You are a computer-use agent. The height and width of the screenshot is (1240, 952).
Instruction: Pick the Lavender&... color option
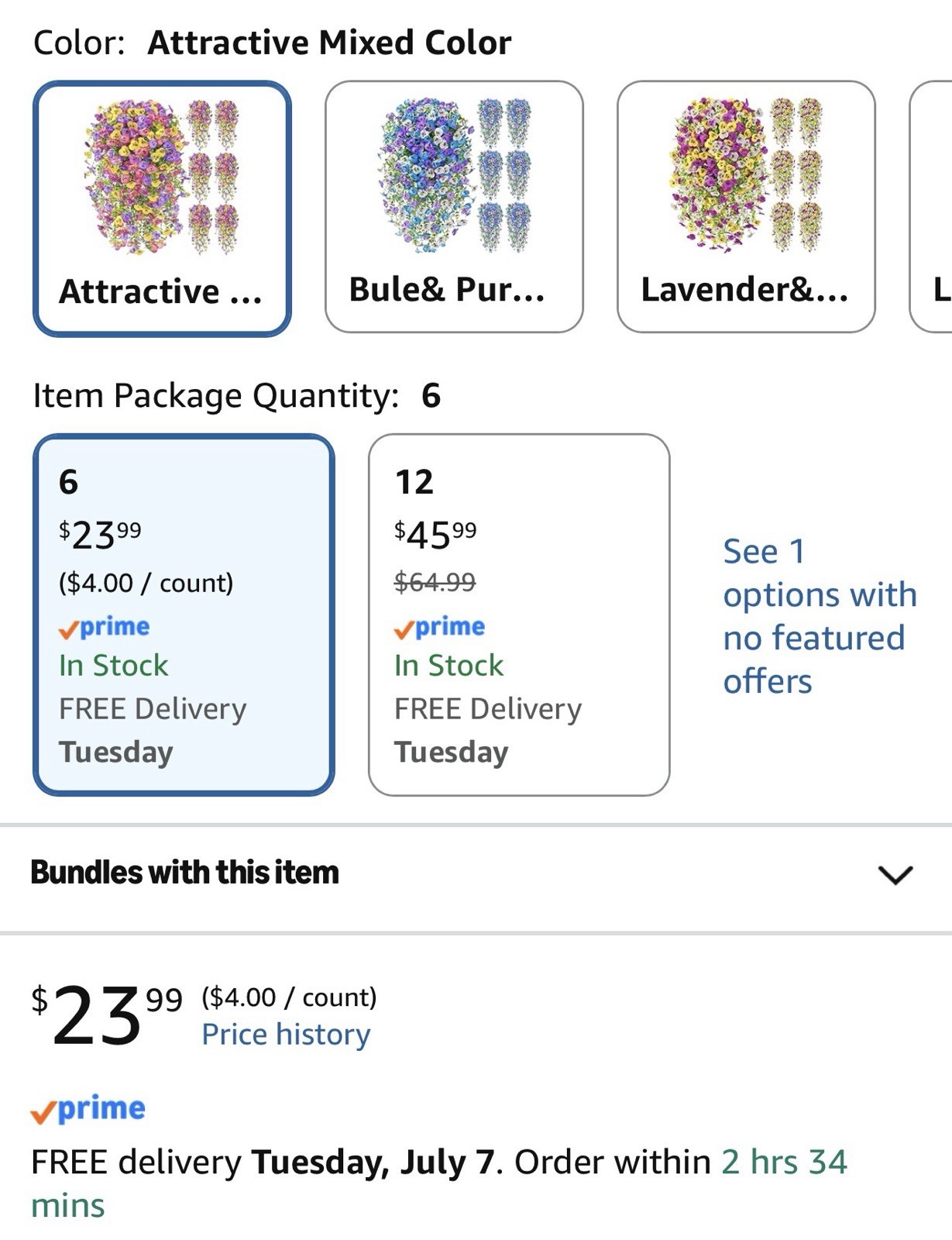tap(746, 207)
